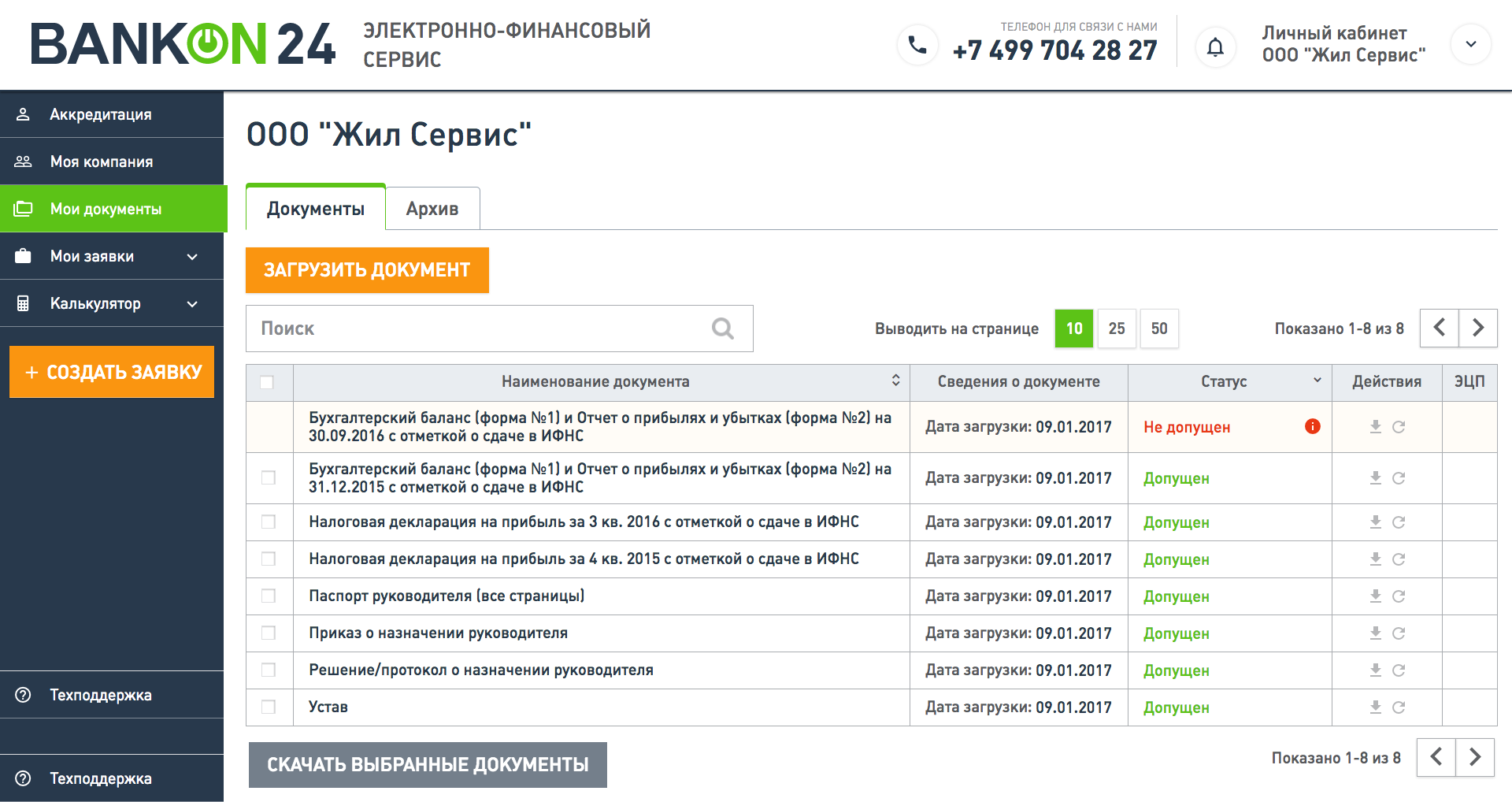Switch to the Архив tab
1512x802 pixels.
tap(432, 209)
